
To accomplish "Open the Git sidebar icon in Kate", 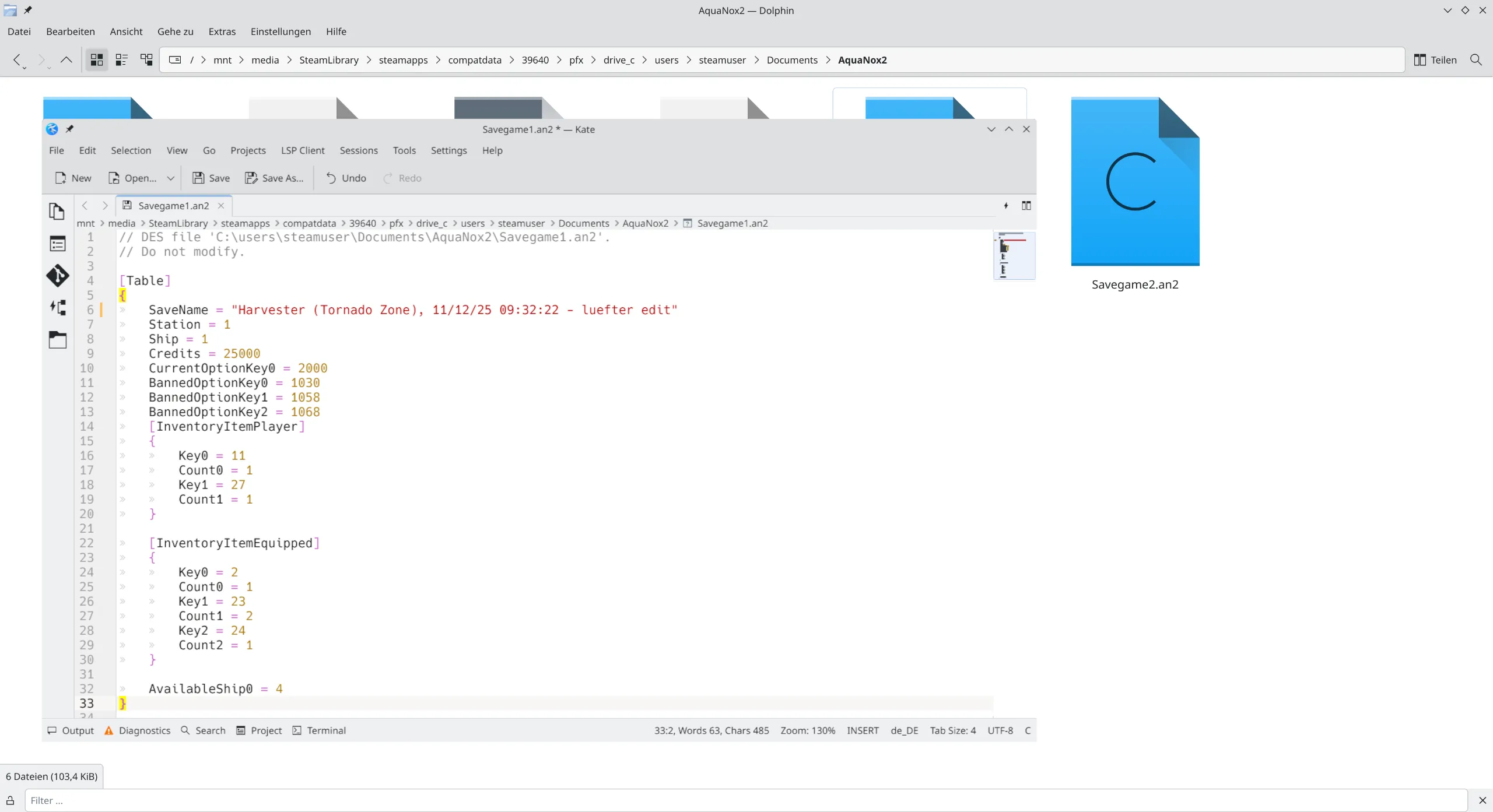I will point(57,276).
